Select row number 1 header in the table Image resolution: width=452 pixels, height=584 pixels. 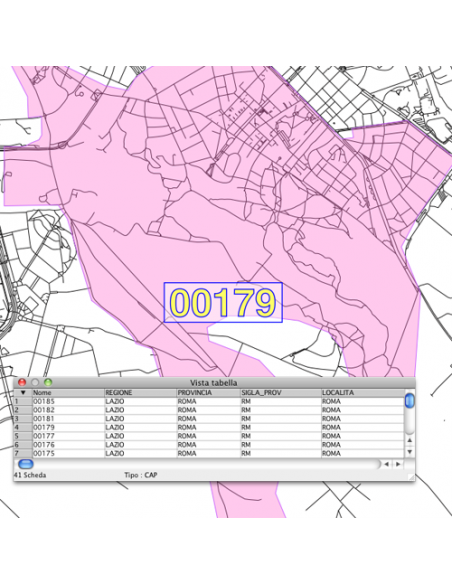23,402
